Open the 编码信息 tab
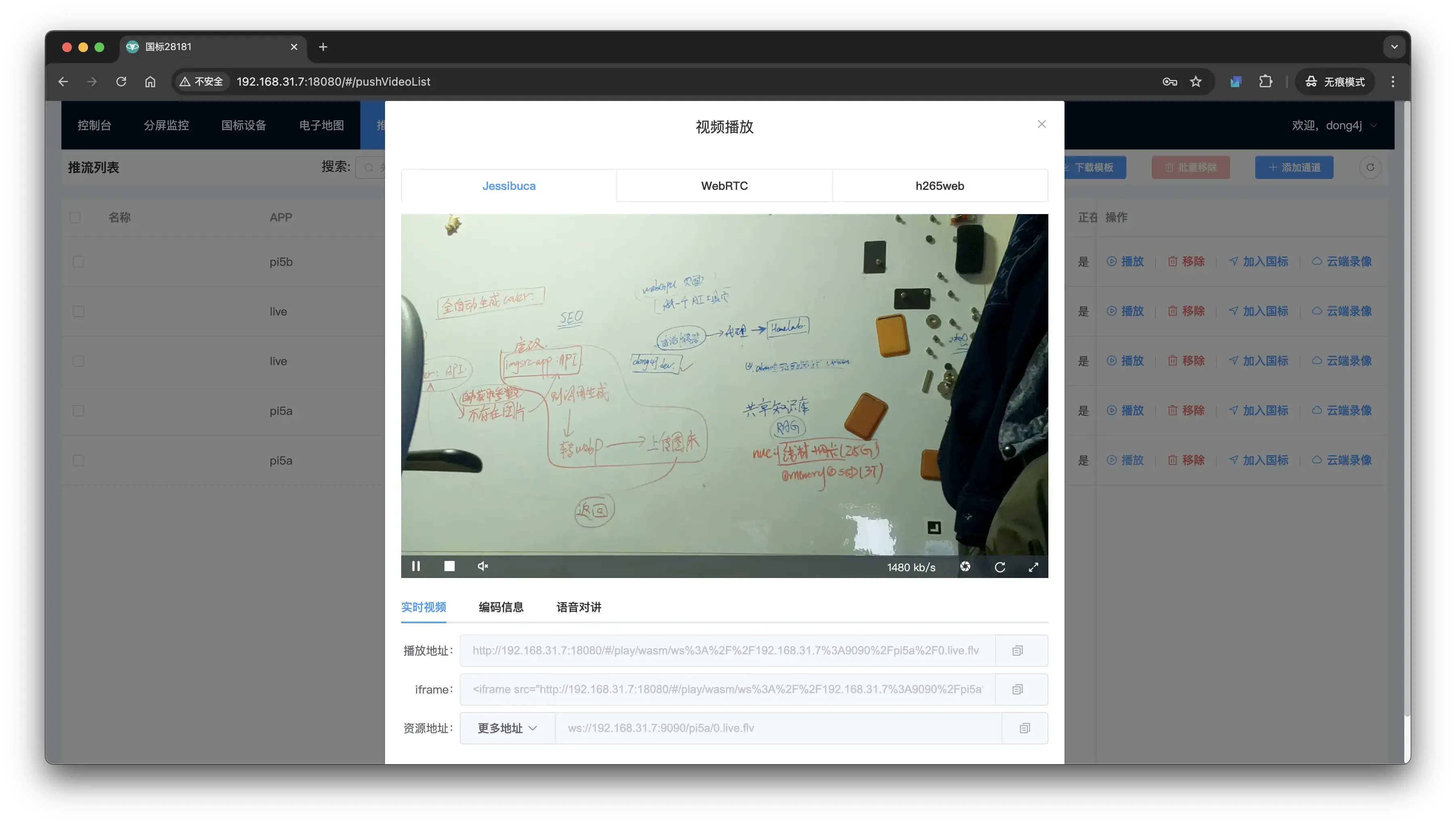The width and height of the screenshot is (1456, 824). 501,607
